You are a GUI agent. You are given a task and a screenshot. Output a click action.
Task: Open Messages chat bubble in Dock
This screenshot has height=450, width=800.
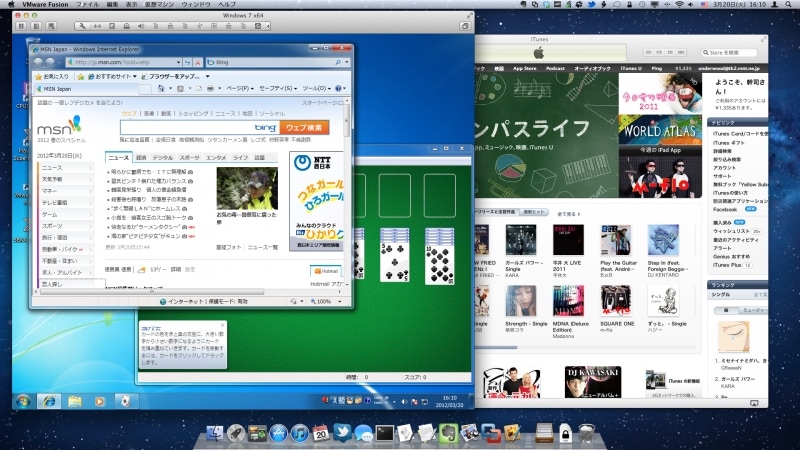click(363, 433)
